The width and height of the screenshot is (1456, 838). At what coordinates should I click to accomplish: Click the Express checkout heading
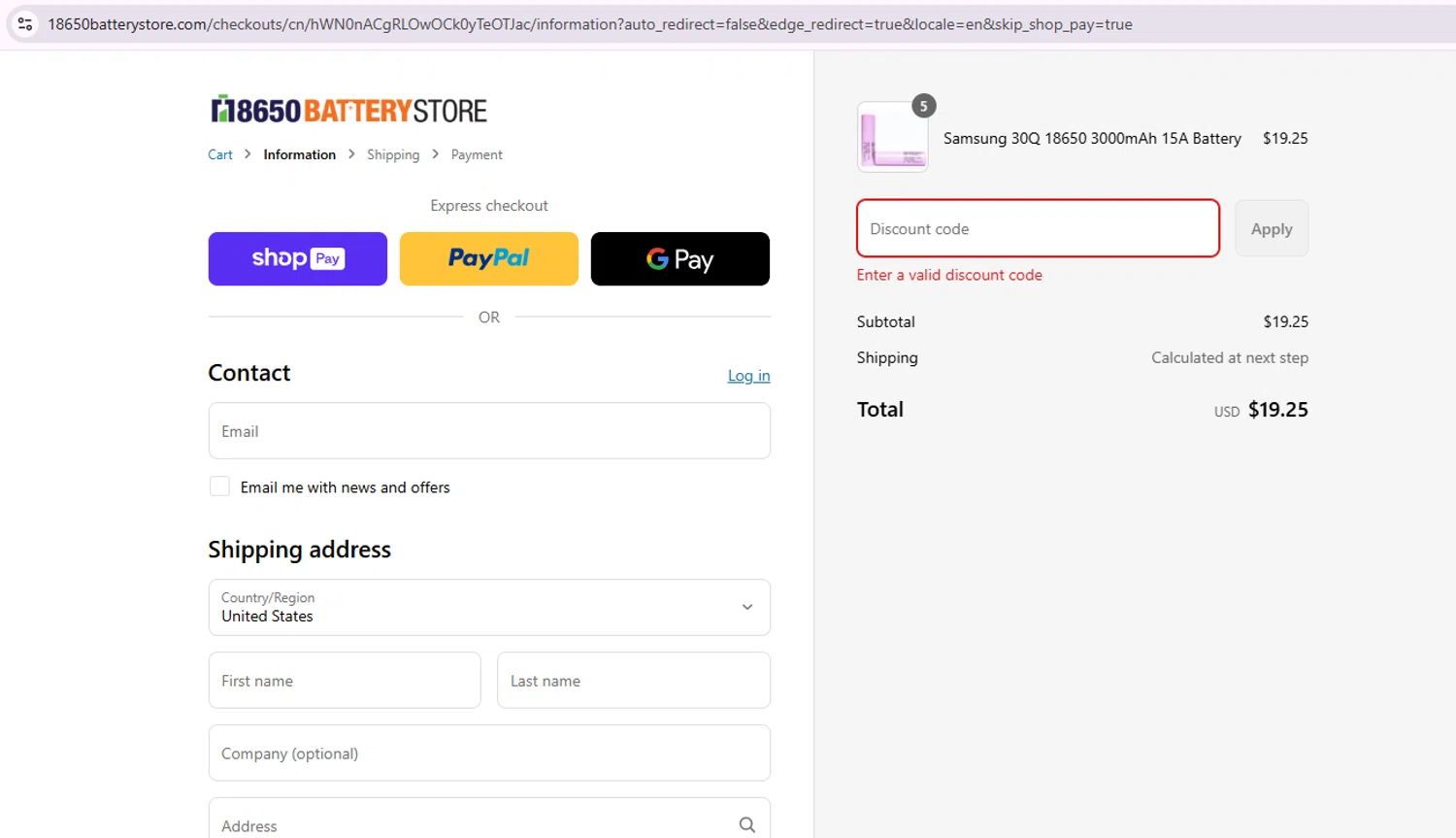tap(489, 206)
